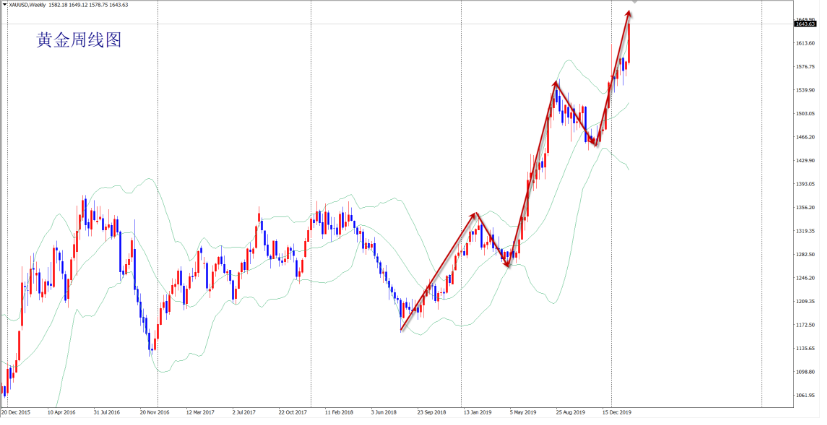Click the 1246.20 price level on the axis

(804, 278)
